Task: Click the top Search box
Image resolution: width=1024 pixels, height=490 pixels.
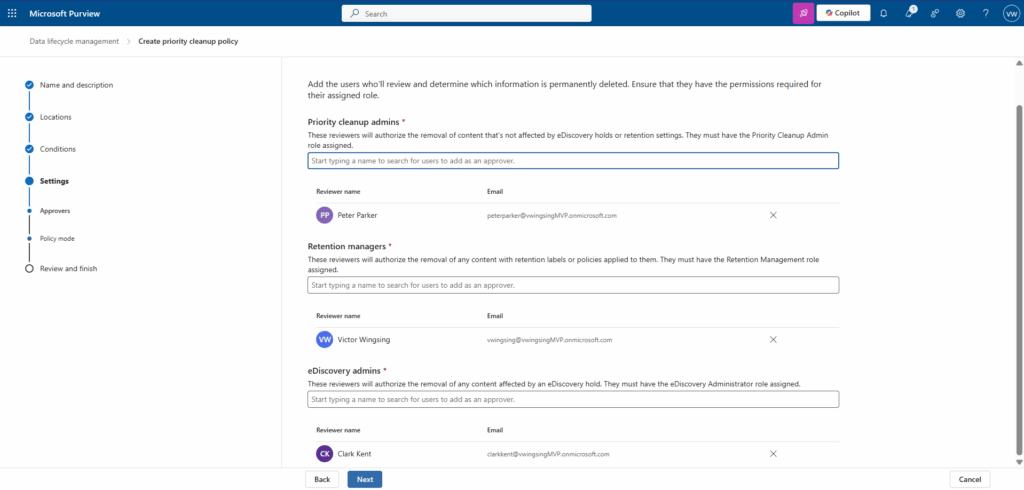Action: coord(466,13)
